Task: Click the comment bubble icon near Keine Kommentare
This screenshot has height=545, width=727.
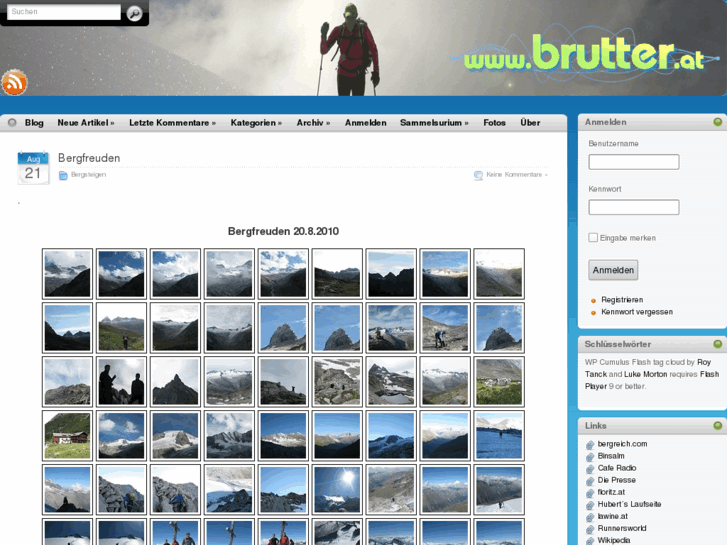Action: (478, 175)
